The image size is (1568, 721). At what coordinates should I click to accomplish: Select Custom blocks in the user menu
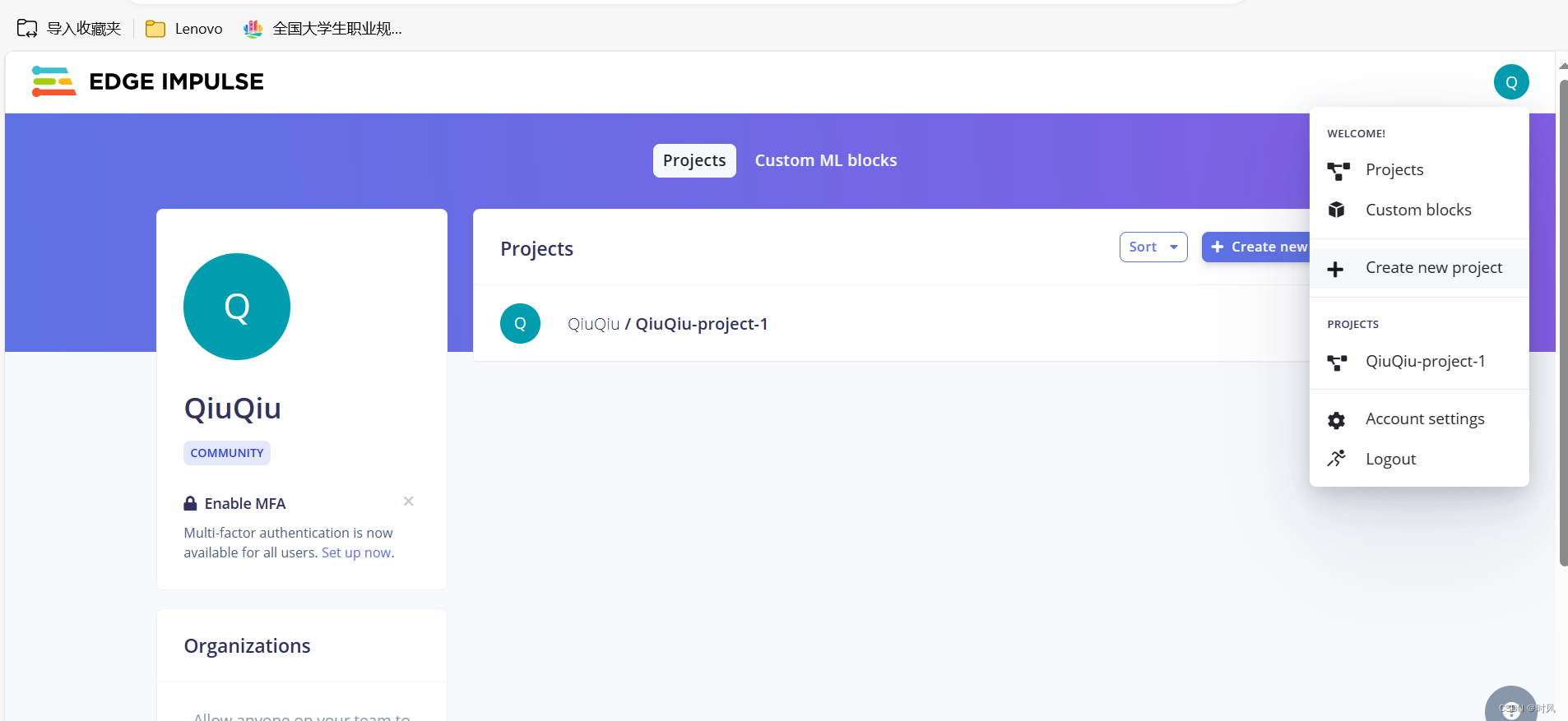[x=1419, y=210]
